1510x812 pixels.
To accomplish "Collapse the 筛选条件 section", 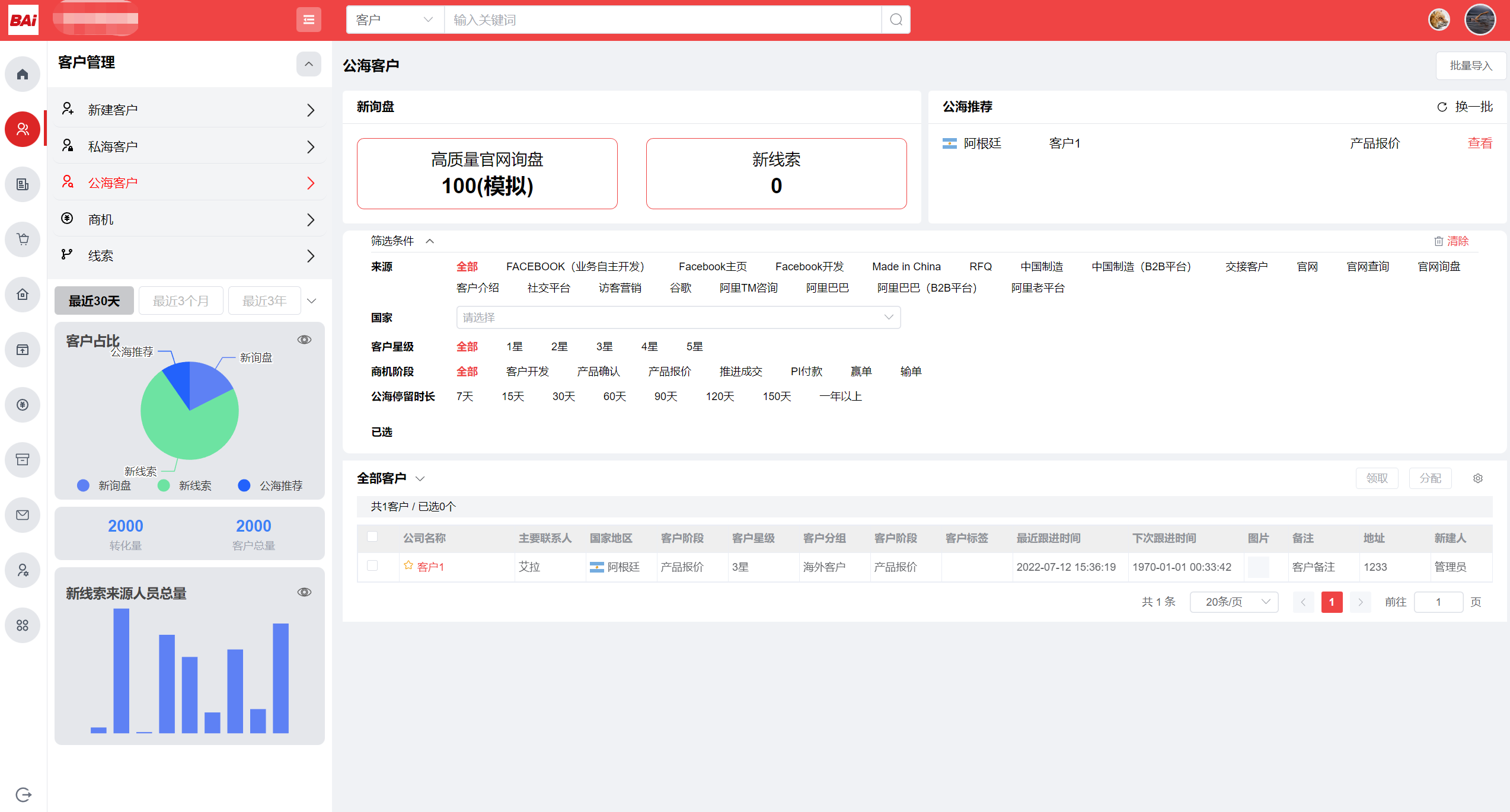I will [x=430, y=241].
